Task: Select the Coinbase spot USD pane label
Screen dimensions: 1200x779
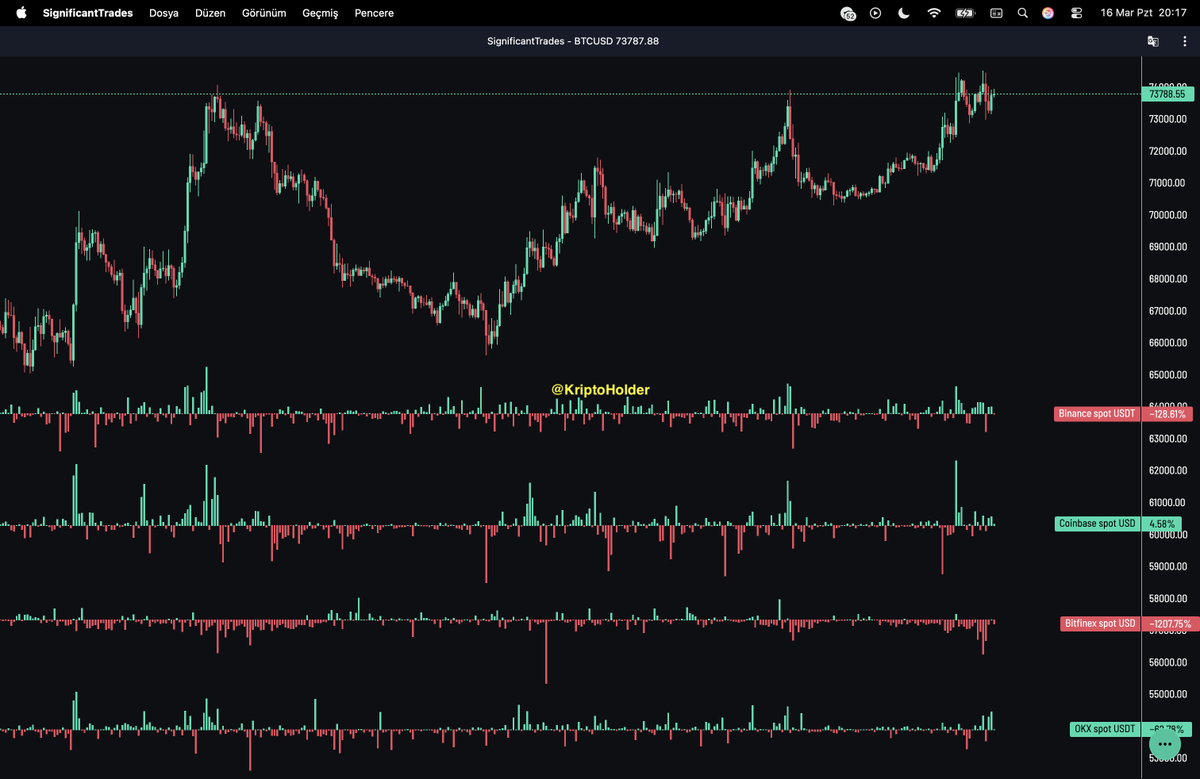Action: click(1098, 523)
